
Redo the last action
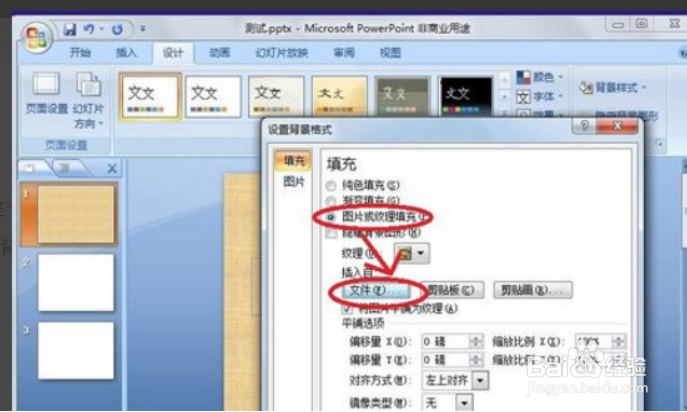[117, 29]
